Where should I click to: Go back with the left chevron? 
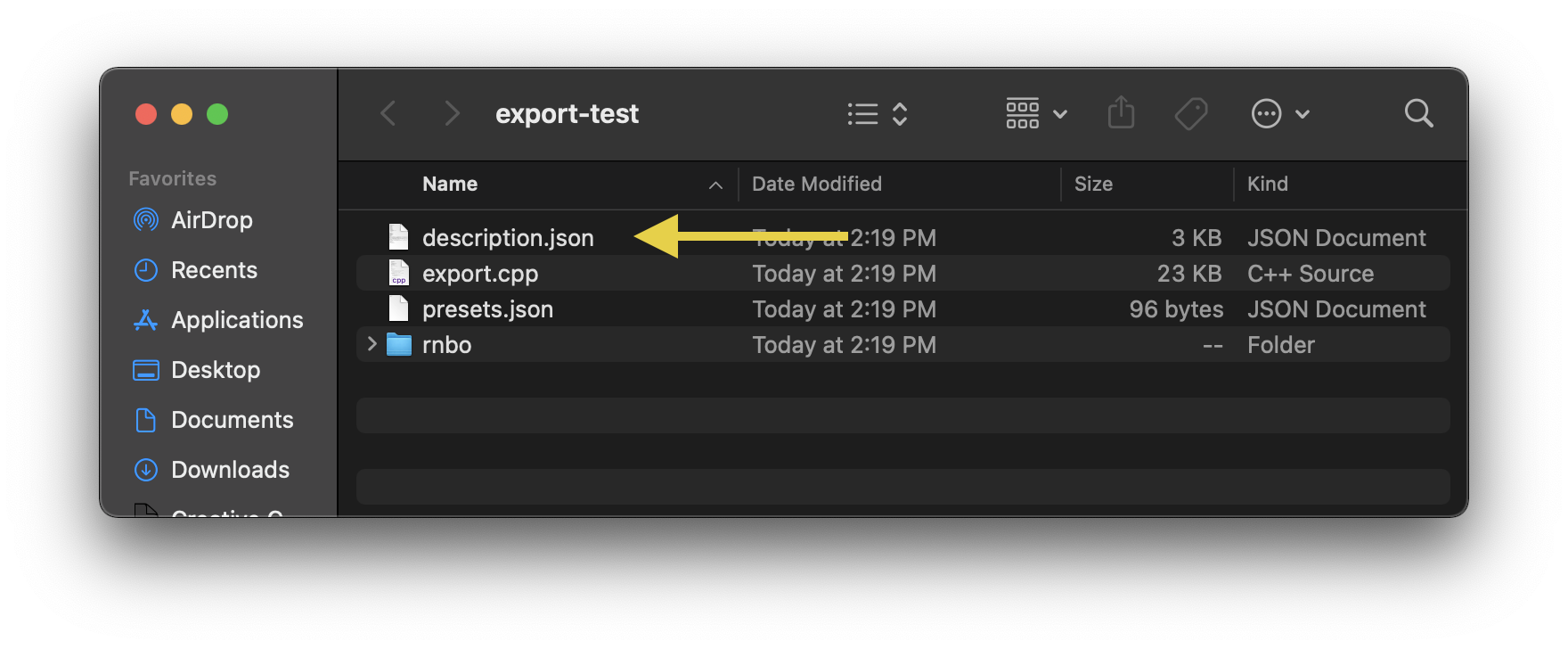(x=388, y=113)
